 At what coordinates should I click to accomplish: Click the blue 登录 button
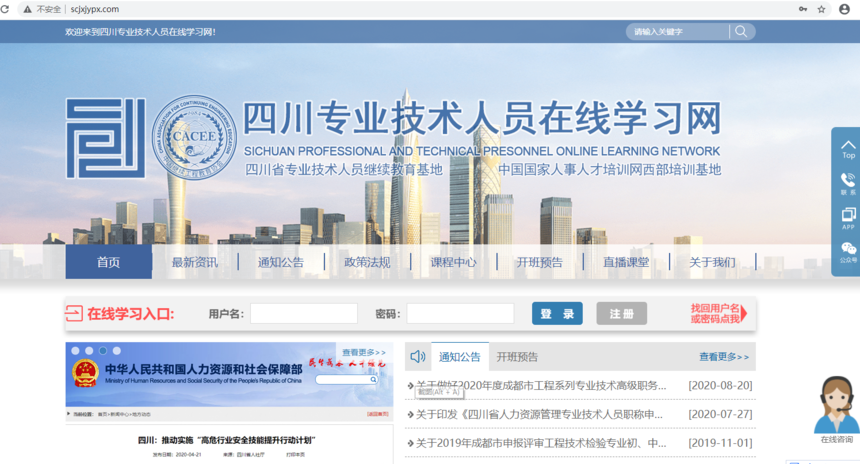[x=557, y=314]
